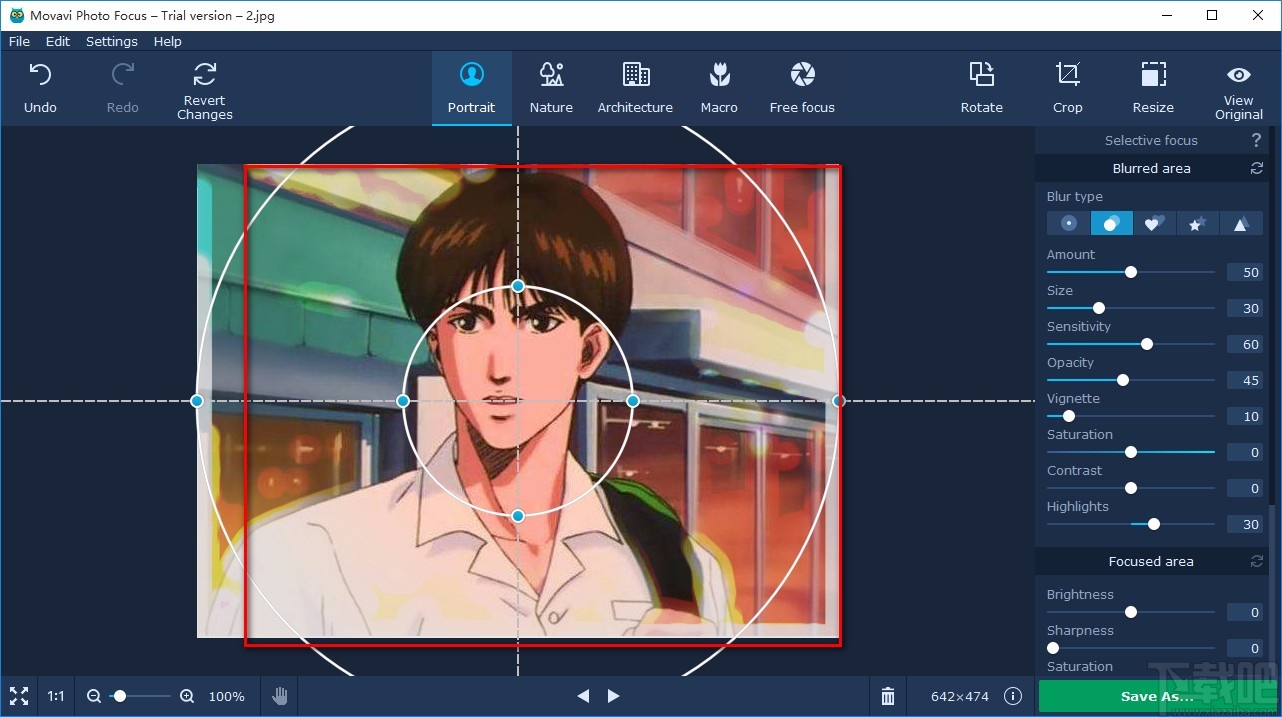Viewport: 1282px width, 717px height.
Task: Reset the Blurred area settings
Action: (1257, 169)
